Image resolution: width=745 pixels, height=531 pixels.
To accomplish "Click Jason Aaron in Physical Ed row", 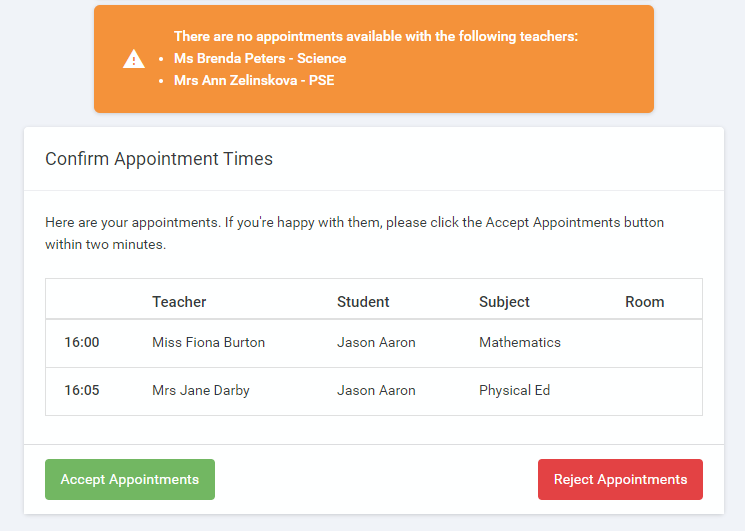I will 376,390.
